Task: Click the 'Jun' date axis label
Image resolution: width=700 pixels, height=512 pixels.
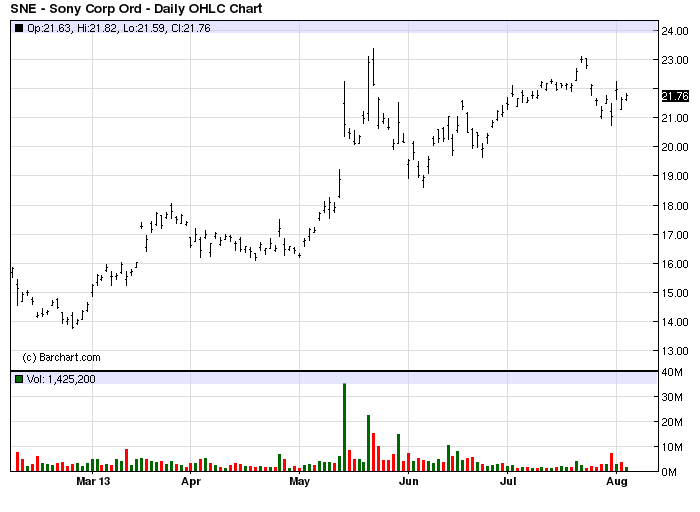Action: pyautogui.click(x=408, y=481)
